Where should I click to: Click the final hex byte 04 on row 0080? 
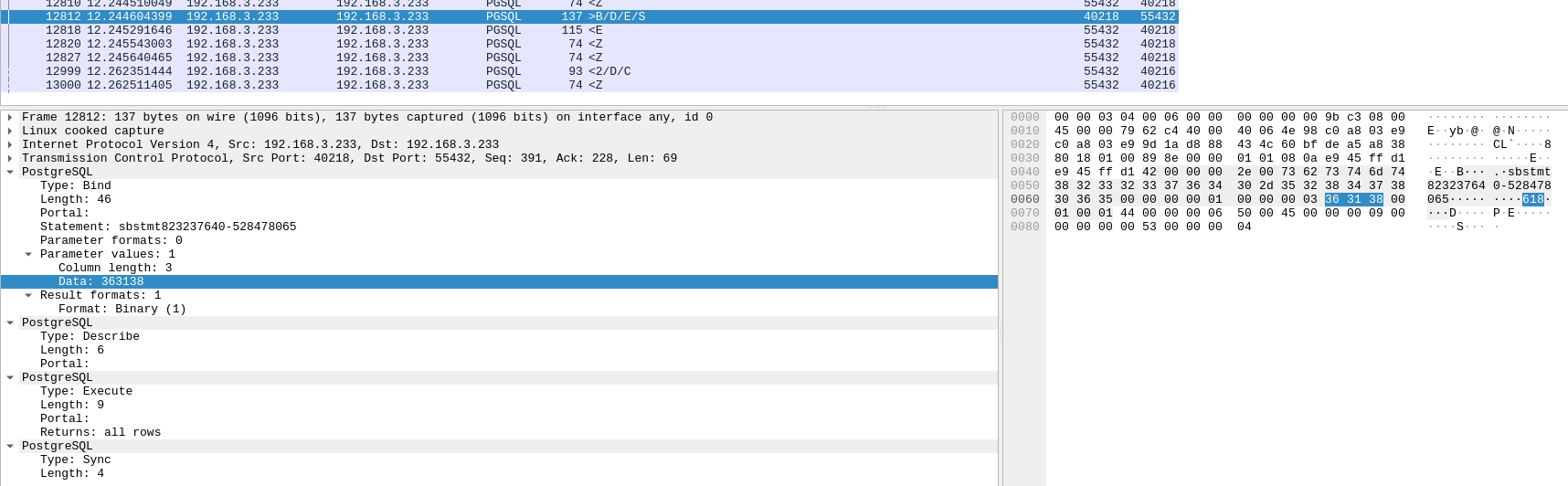coord(1245,227)
